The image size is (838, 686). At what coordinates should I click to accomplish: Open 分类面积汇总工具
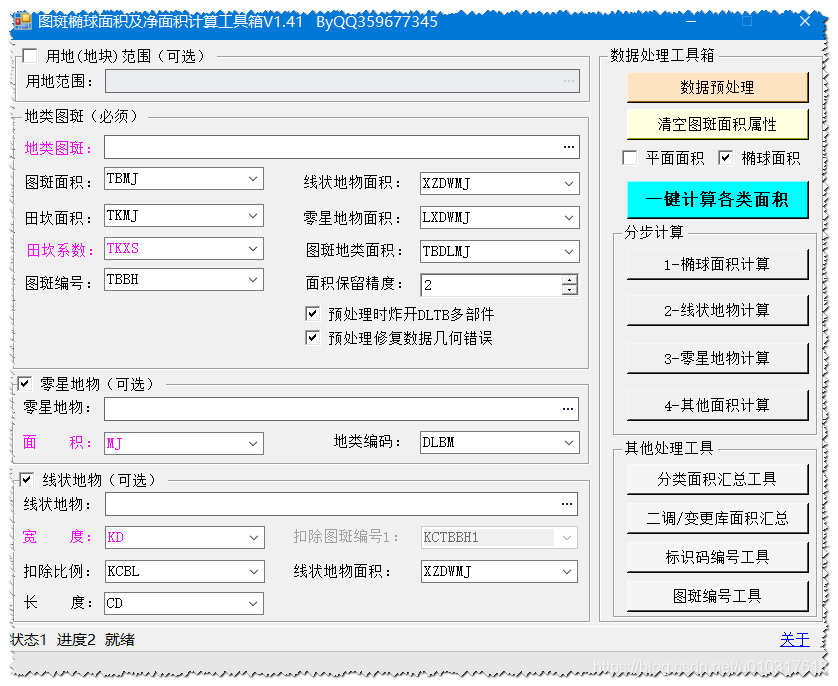click(x=717, y=479)
